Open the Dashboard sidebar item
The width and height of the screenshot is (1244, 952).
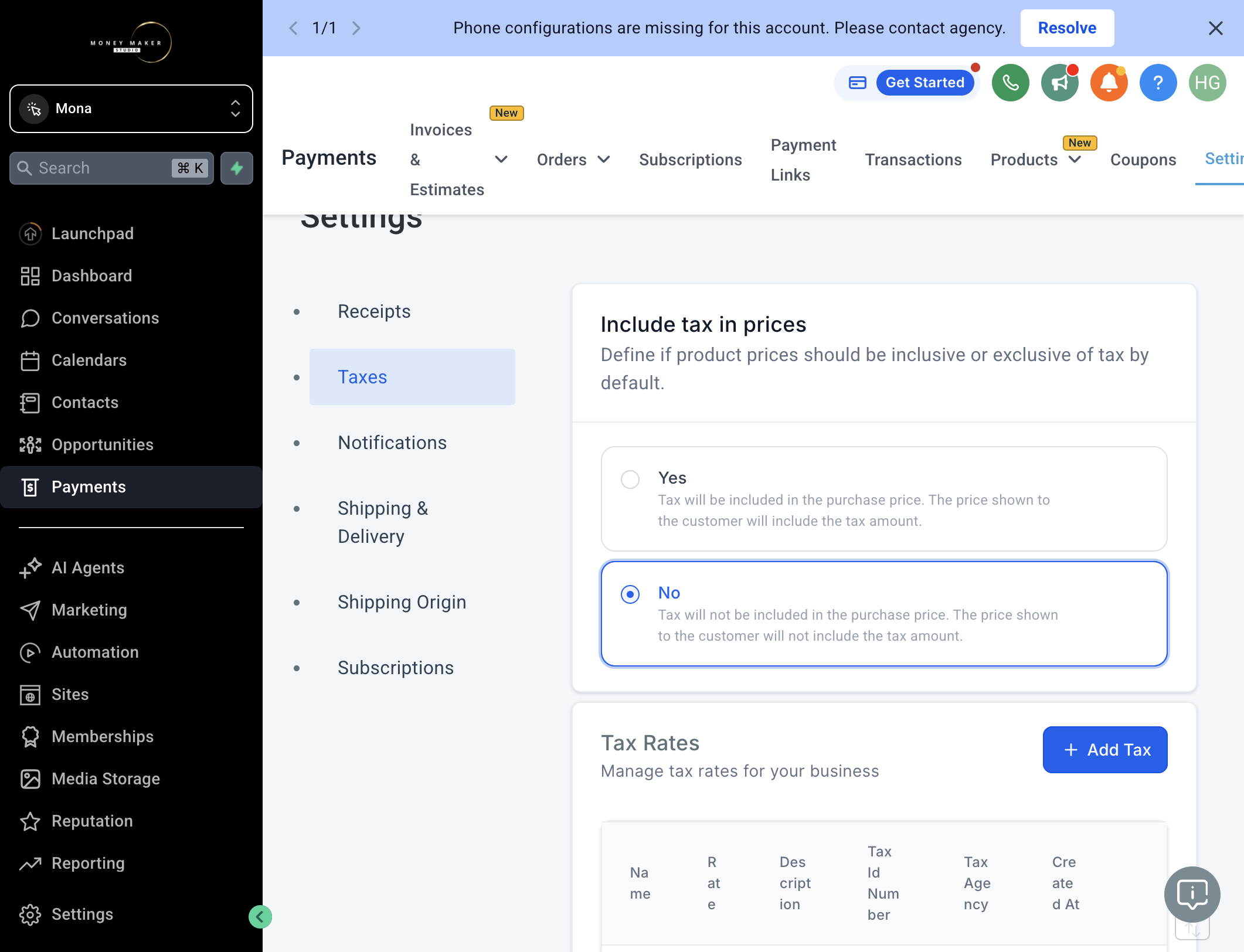(131, 276)
